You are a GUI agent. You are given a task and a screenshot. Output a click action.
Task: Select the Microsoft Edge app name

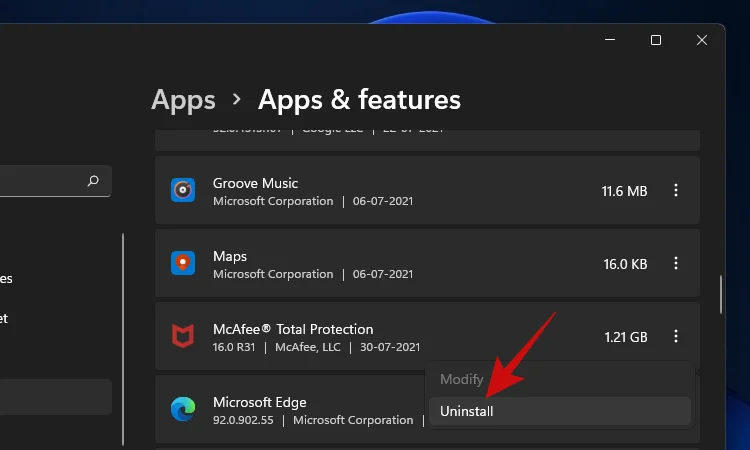click(260, 402)
